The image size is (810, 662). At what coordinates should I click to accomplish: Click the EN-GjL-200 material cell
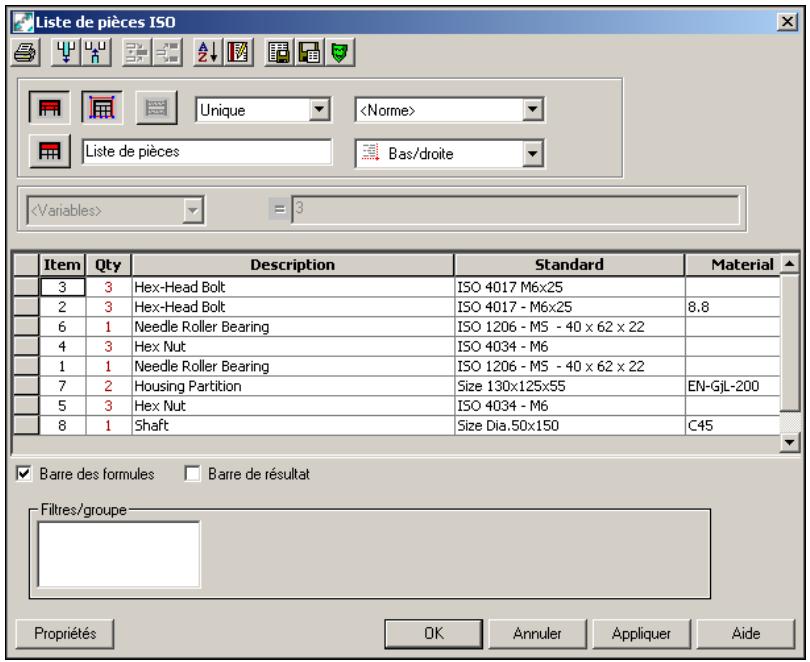(x=733, y=386)
